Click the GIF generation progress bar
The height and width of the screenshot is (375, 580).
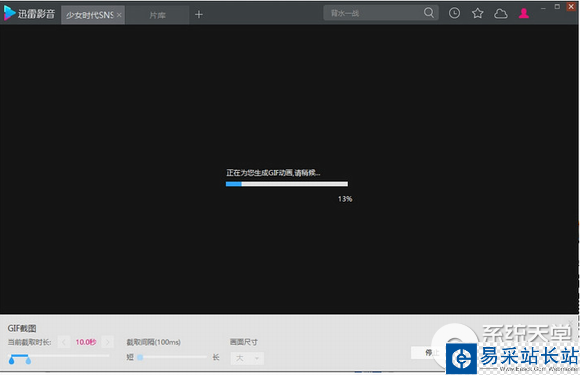(x=287, y=184)
